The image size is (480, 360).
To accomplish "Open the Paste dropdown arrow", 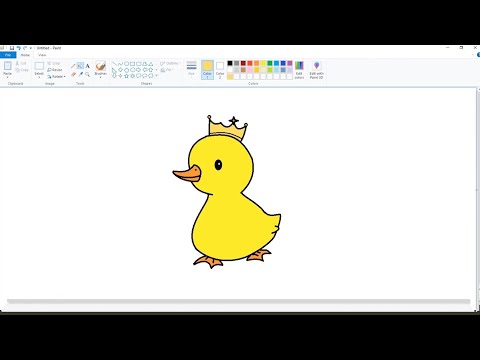I will pos(7,77).
